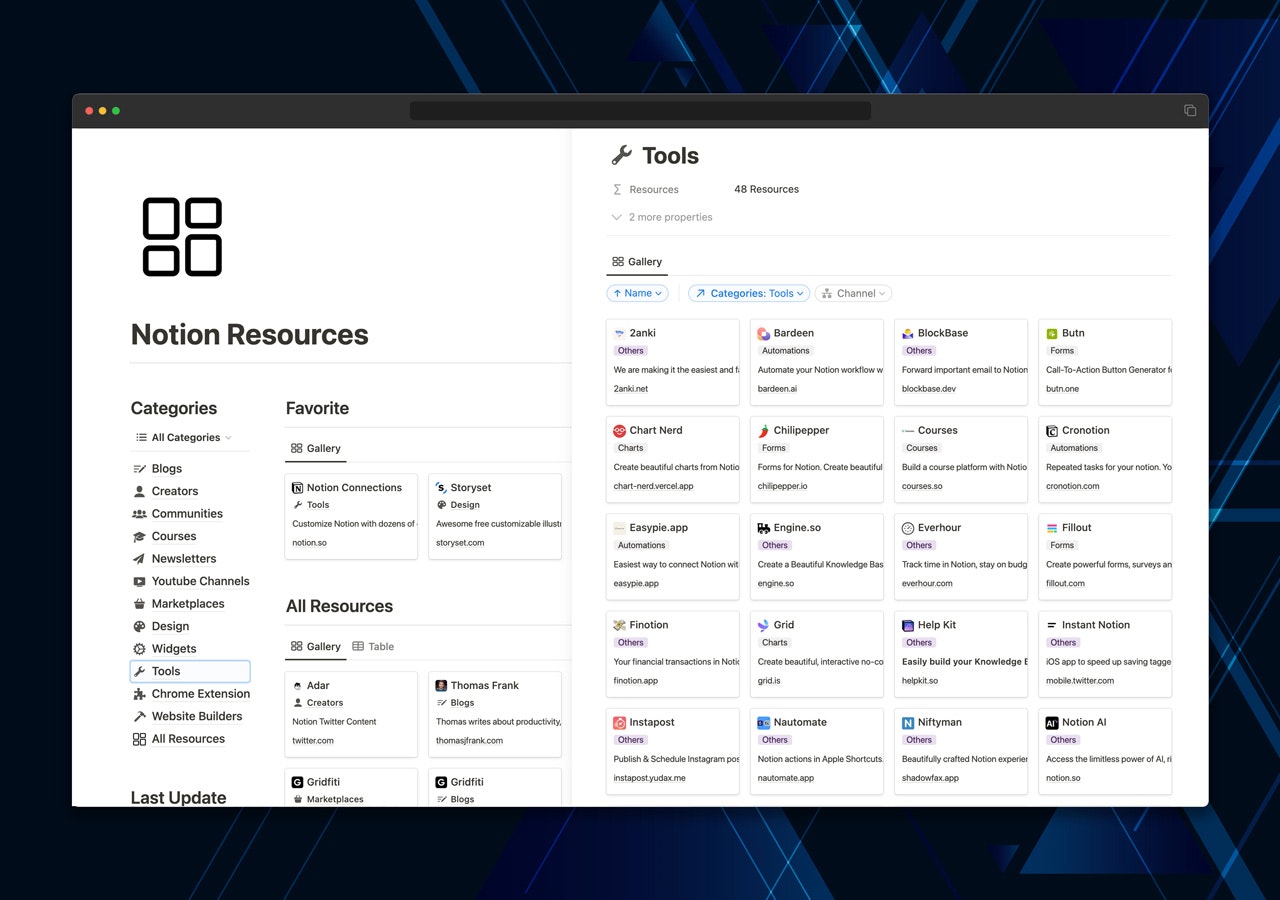Switch to Gallery tab in Tools panel

(637, 262)
